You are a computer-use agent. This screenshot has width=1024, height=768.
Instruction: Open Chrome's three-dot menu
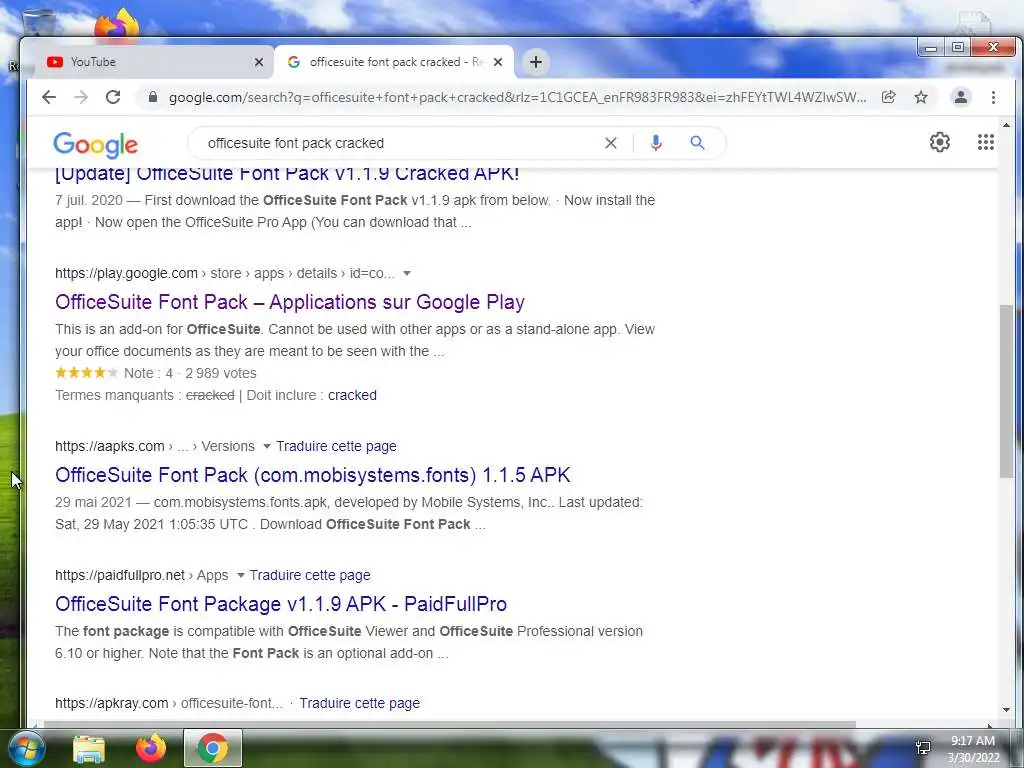(x=993, y=97)
